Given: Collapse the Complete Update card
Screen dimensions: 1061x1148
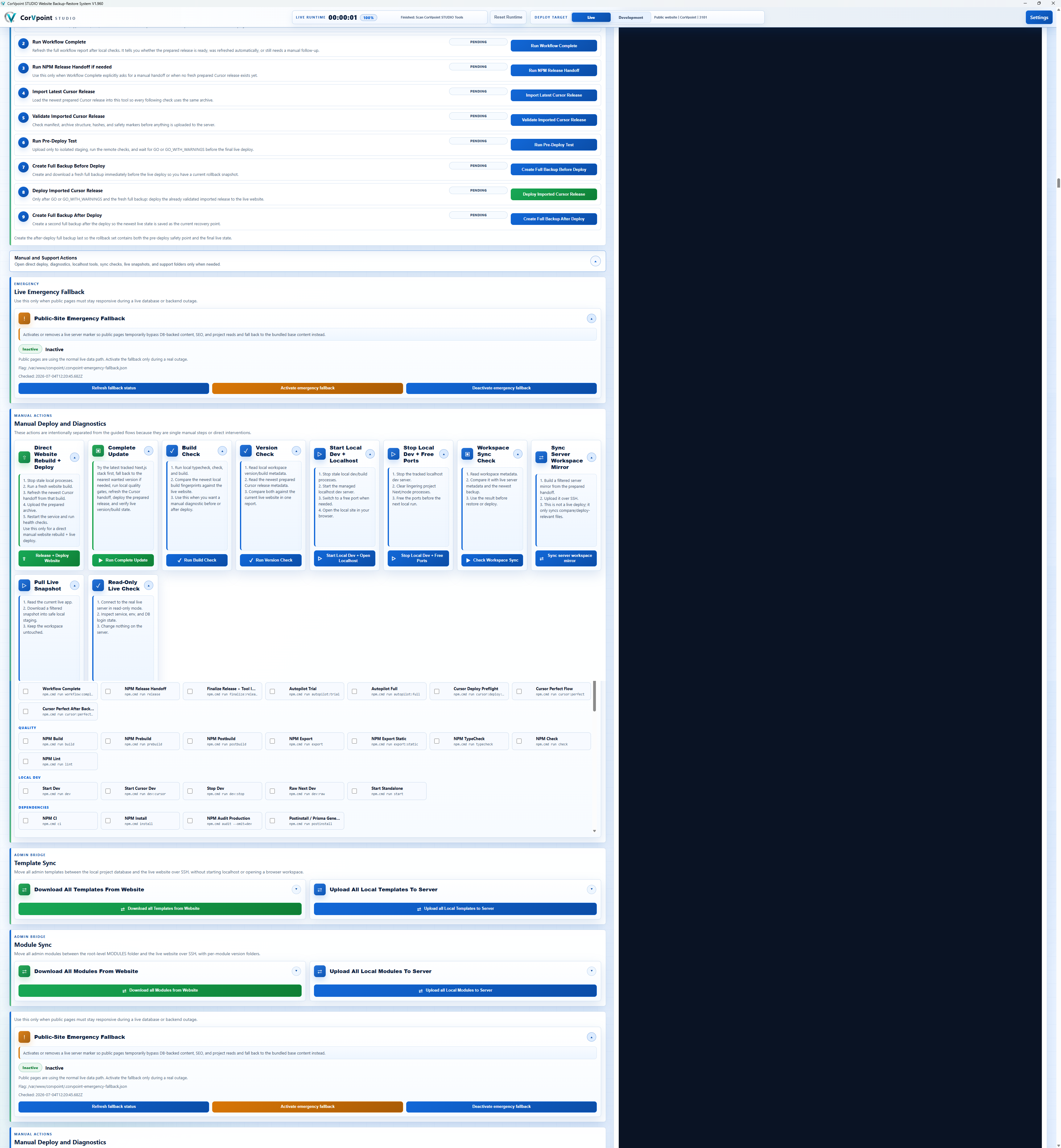Looking at the screenshot, I should coord(149,451).
